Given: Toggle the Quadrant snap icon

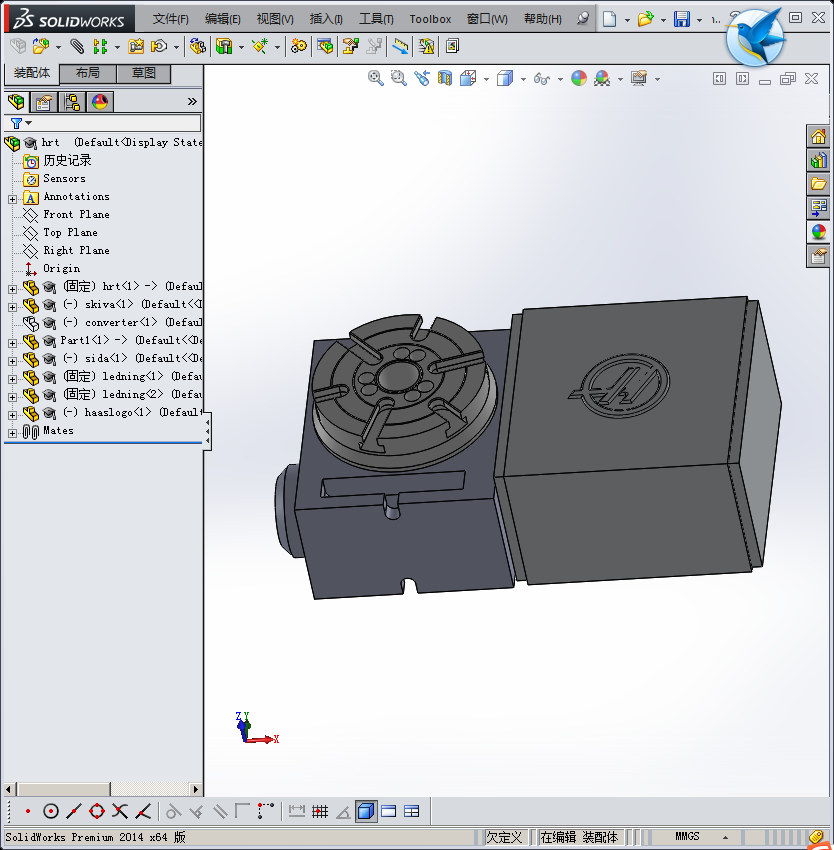Looking at the screenshot, I should coord(97,812).
